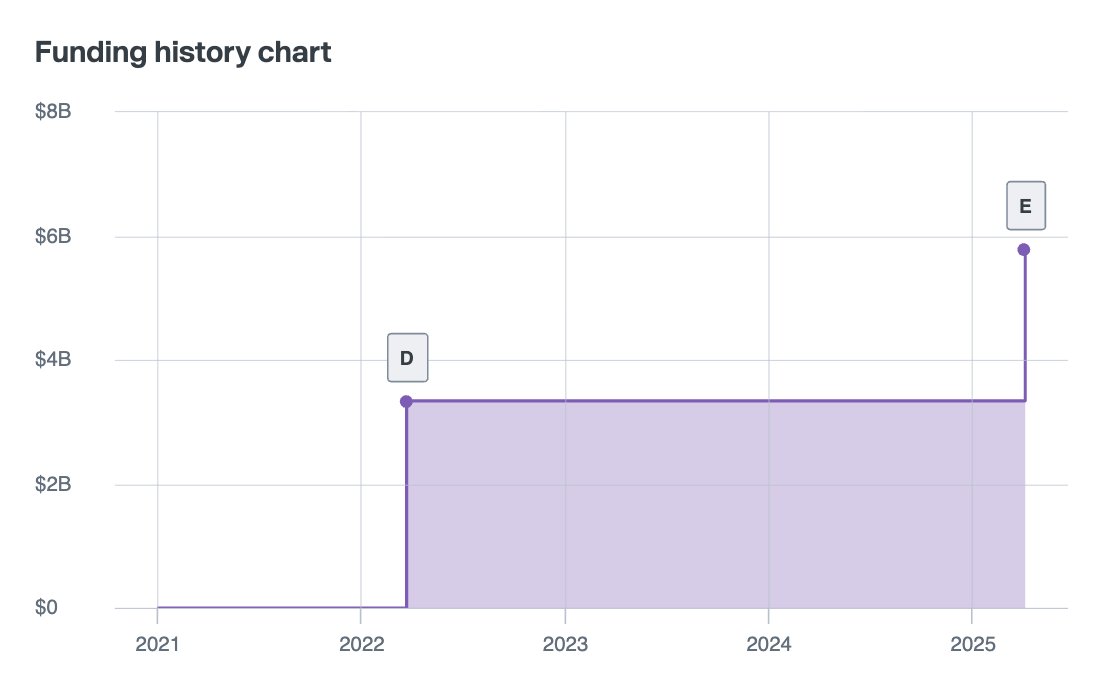Viewport: 1106px width, 690px height.
Task: Select the purple data point under E
Action: click(1024, 250)
